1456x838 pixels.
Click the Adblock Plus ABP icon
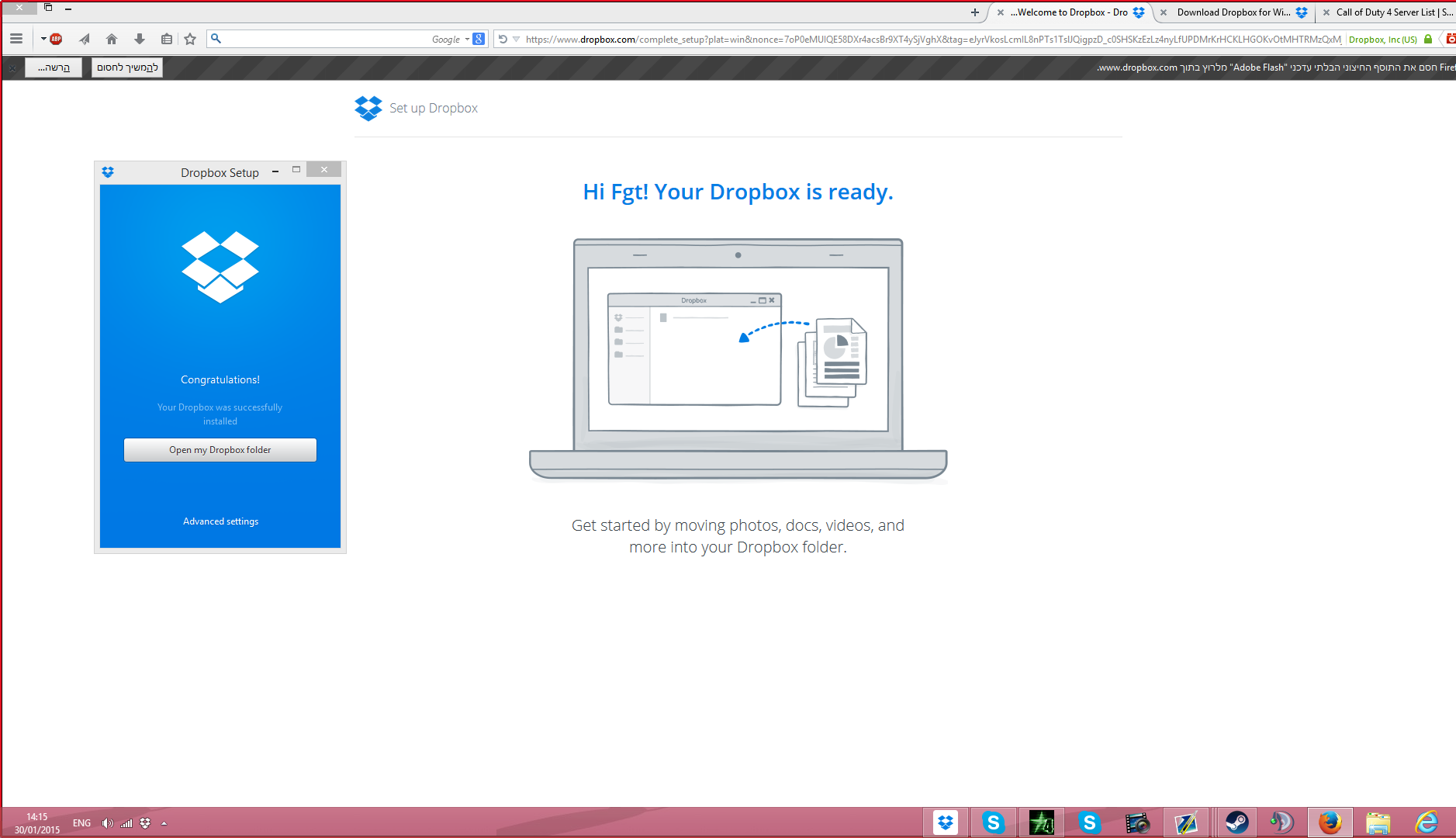(x=56, y=39)
